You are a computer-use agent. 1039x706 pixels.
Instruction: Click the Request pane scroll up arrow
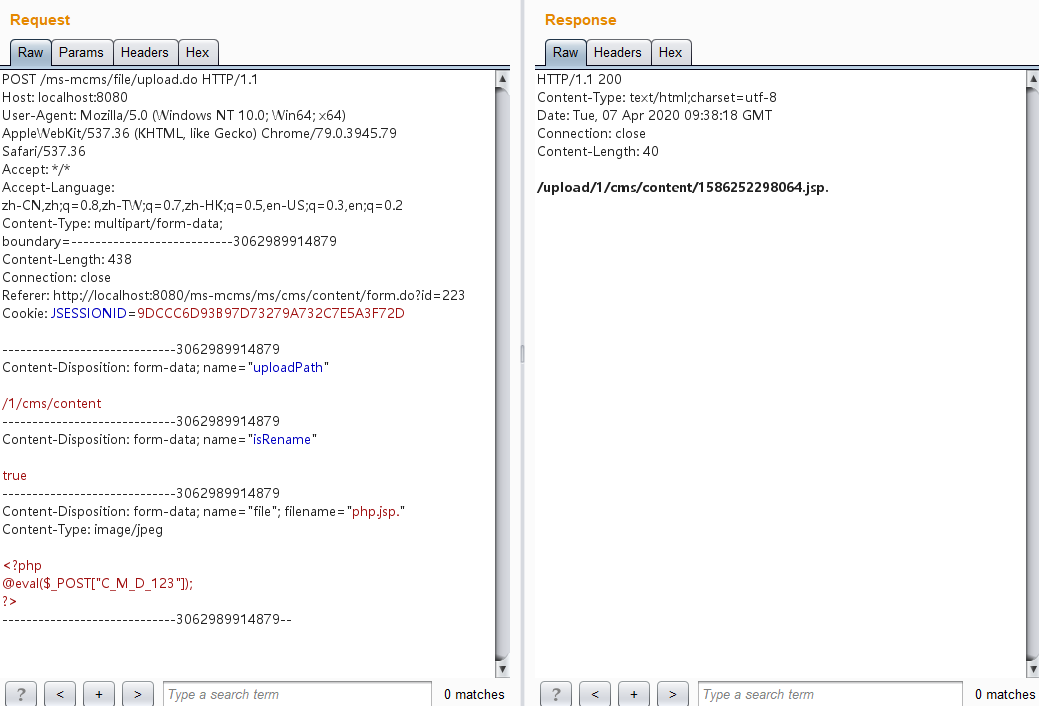pyautogui.click(x=502, y=78)
